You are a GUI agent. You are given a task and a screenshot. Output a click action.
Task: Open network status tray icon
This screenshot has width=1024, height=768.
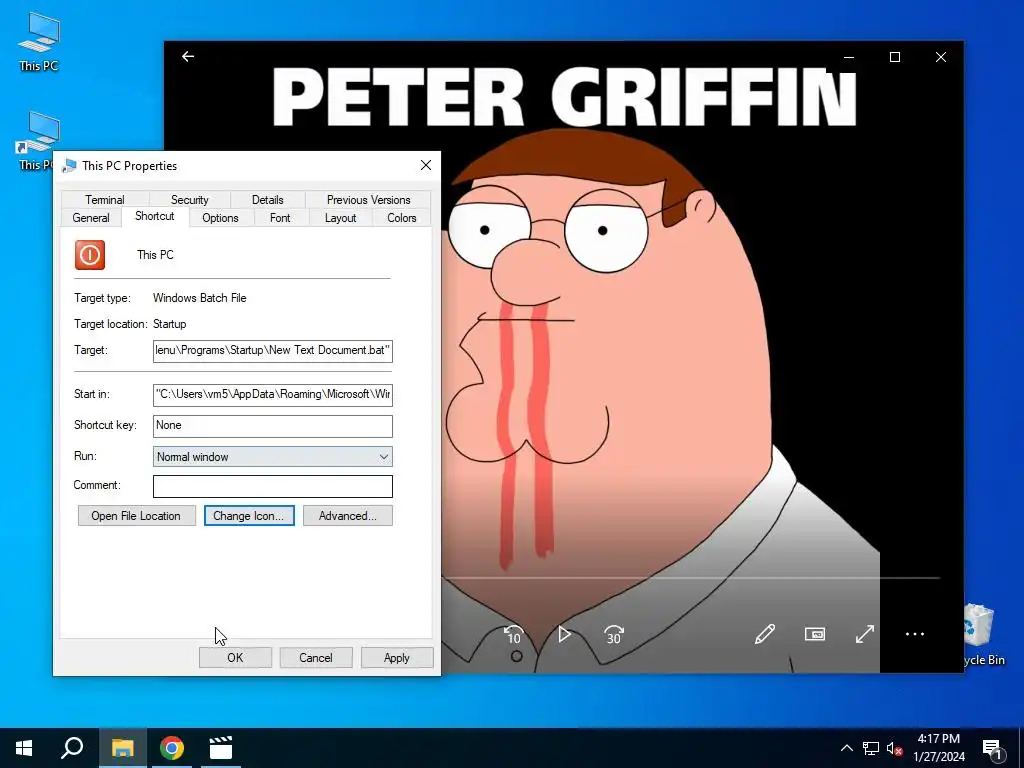871,748
